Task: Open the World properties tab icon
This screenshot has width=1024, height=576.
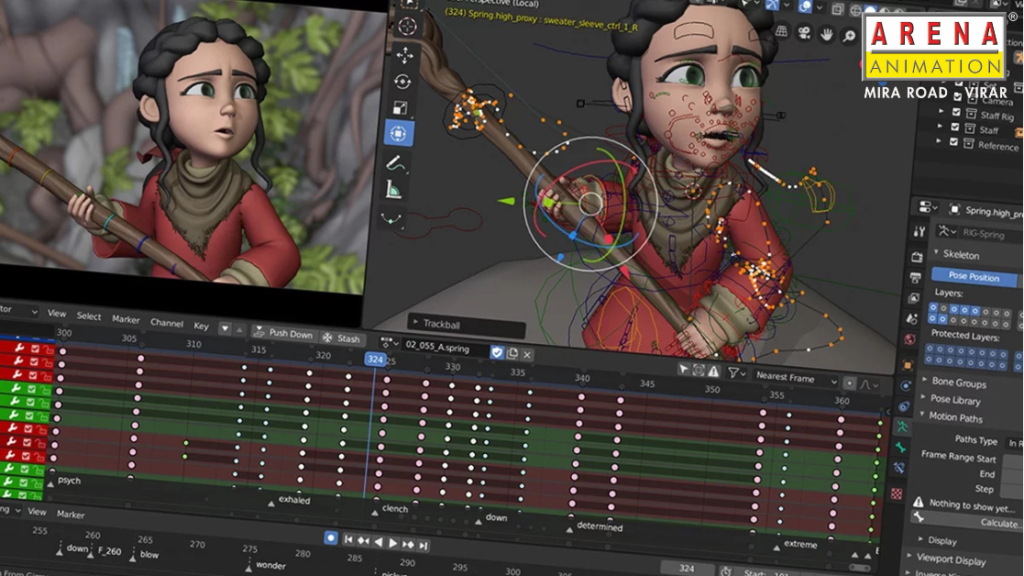Action: [910, 340]
